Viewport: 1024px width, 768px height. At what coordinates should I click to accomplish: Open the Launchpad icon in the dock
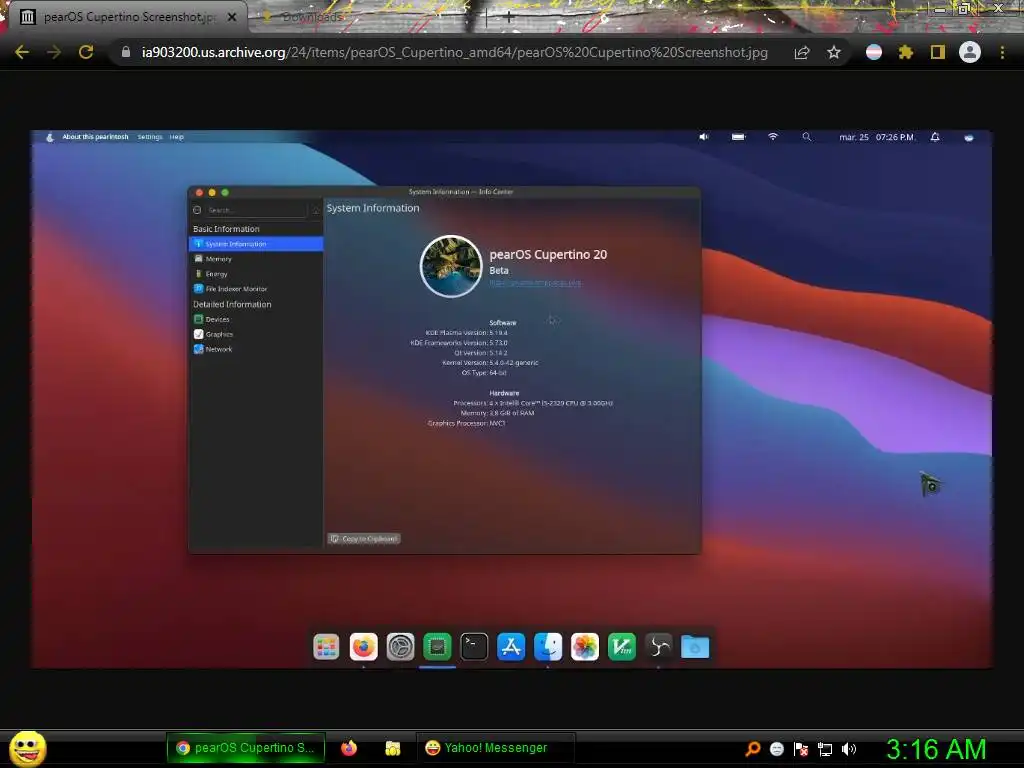point(326,647)
